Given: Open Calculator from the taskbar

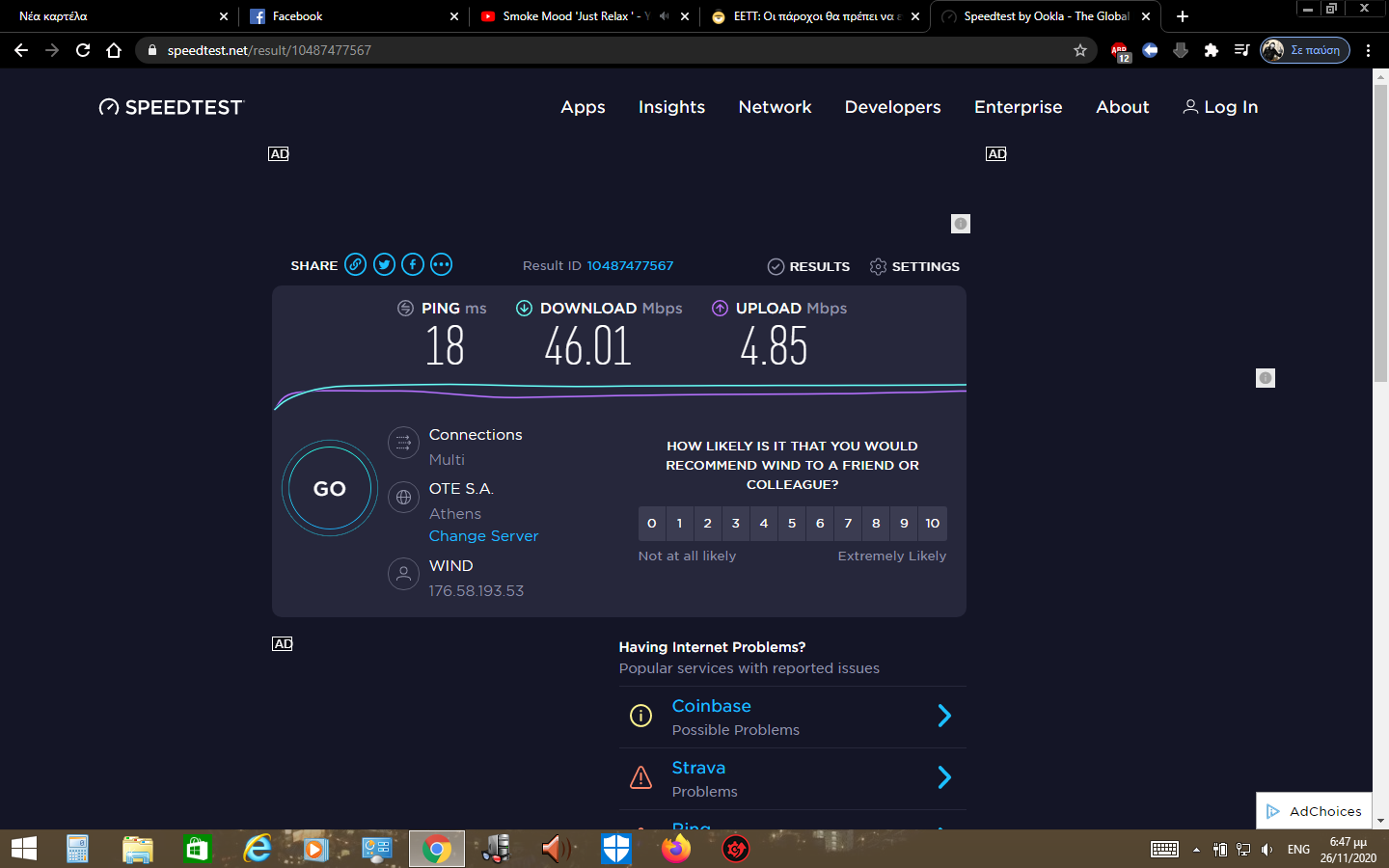Looking at the screenshot, I should [x=78, y=849].
